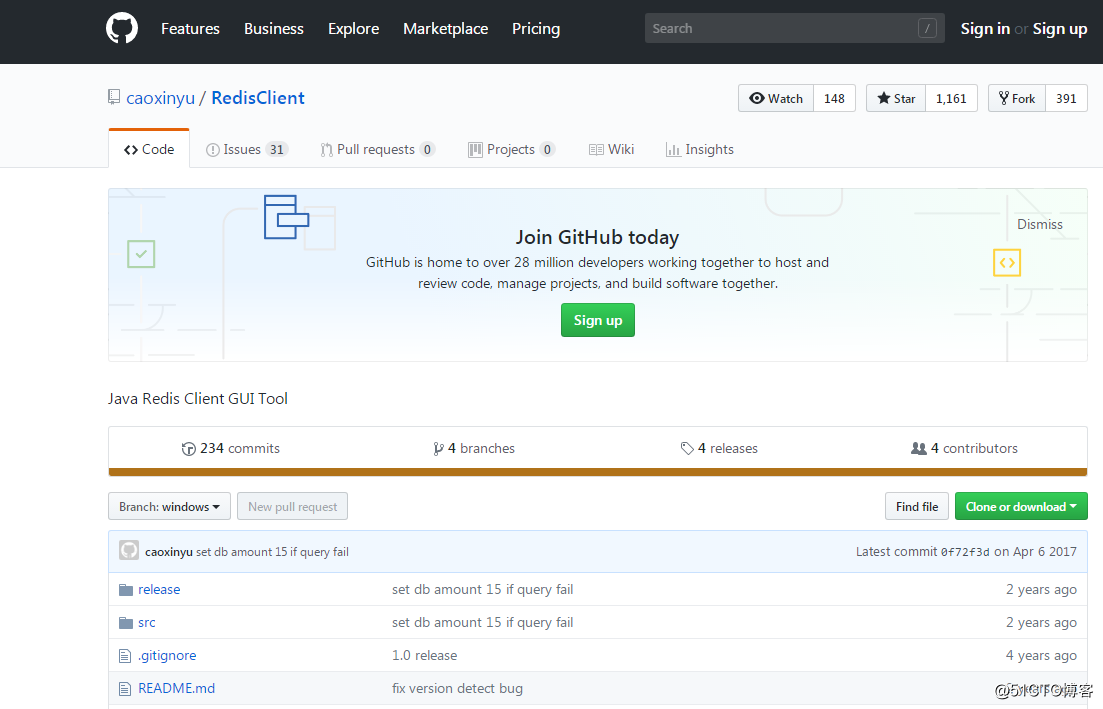Open Explore in the top navigation

click(353, 29)
